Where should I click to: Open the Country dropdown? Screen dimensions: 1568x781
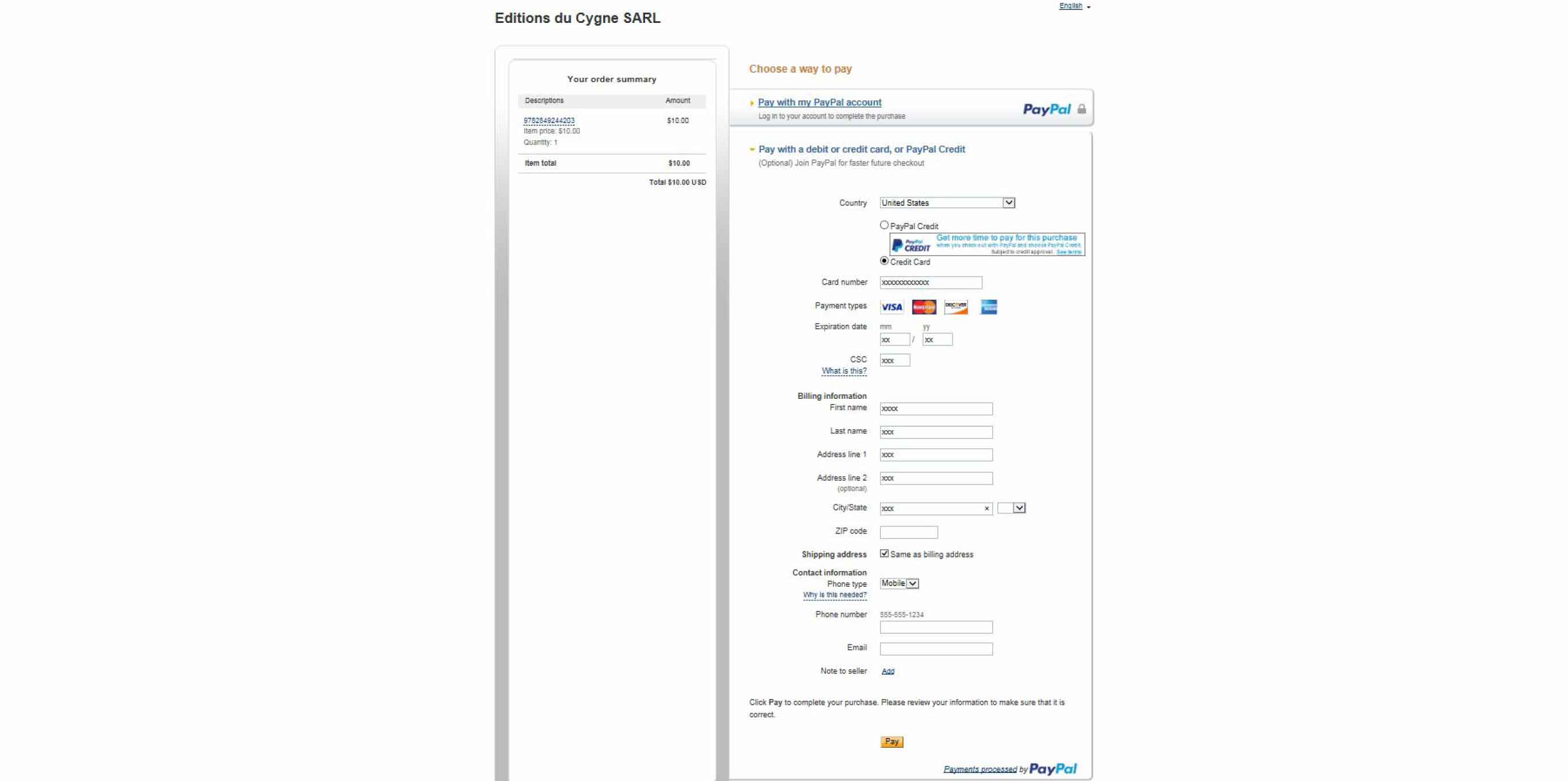(x=947, y=203)
